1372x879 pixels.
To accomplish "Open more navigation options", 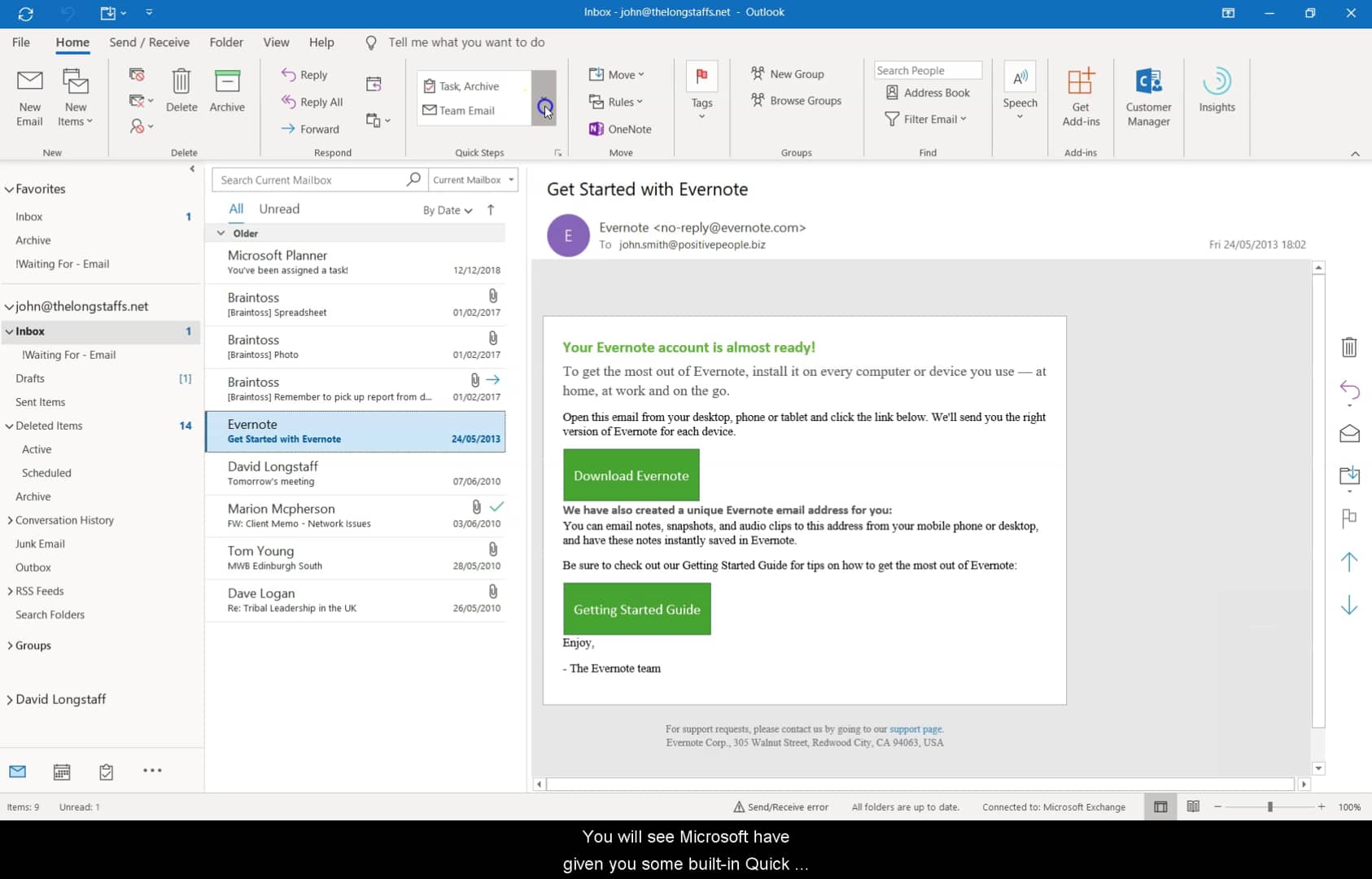I will pyautogui.click(x=152, y=771).
